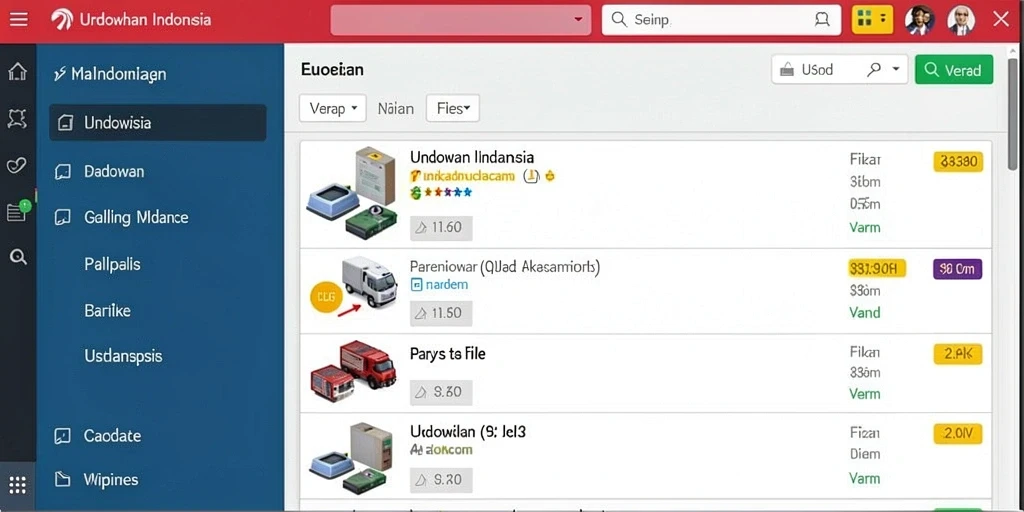Image resolution: width=1024 pixels, height=512 pixels.
Task: Open the Verap dropdown filter
Action: point(332,108)
